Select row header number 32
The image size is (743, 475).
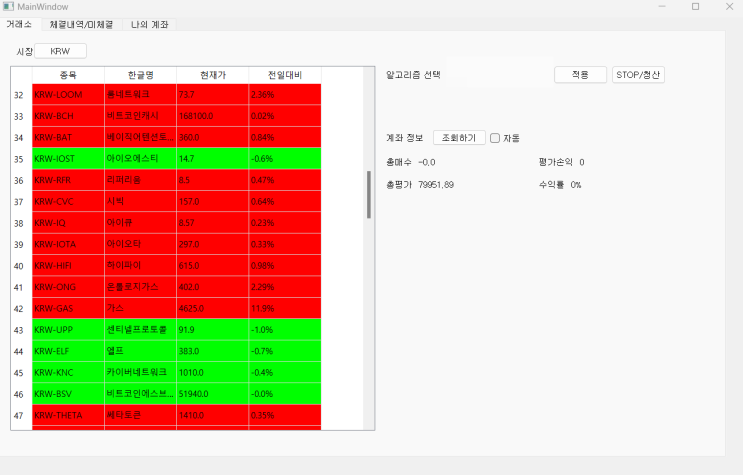point(21,95)
